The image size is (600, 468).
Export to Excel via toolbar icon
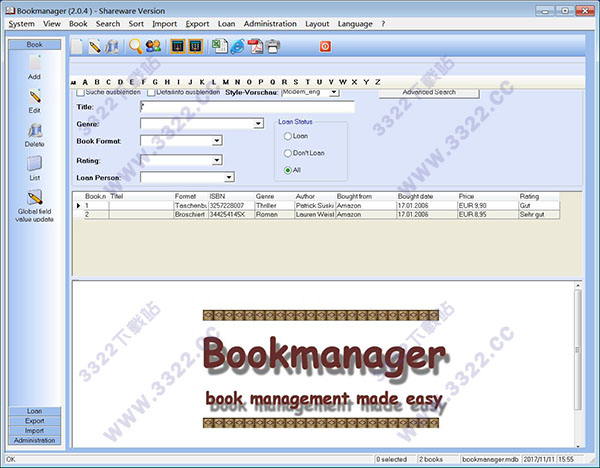pos(220,47)
